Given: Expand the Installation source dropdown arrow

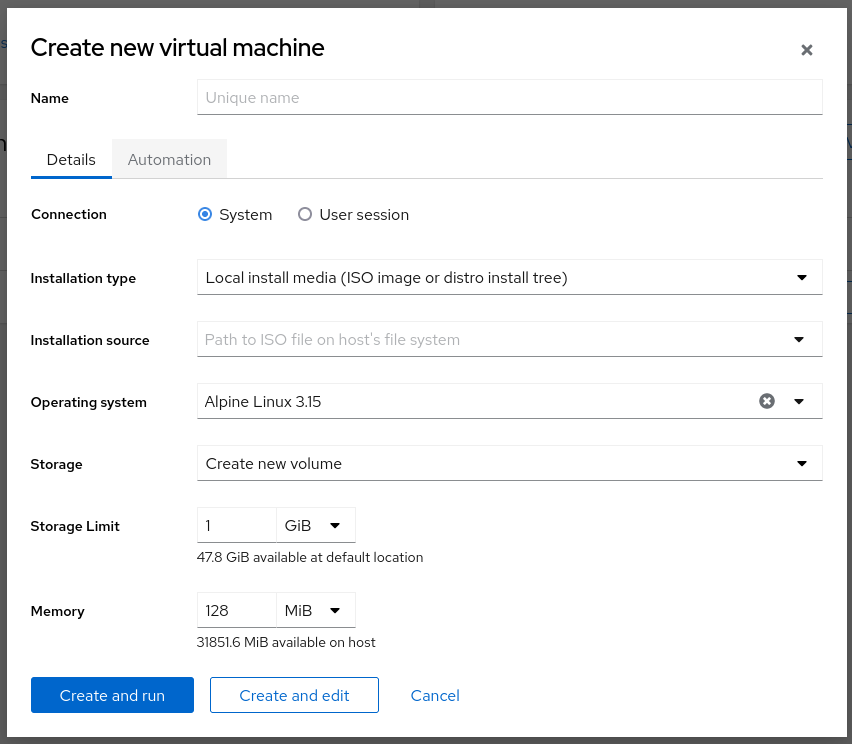Looking at the screenshot, I should 799,339.
